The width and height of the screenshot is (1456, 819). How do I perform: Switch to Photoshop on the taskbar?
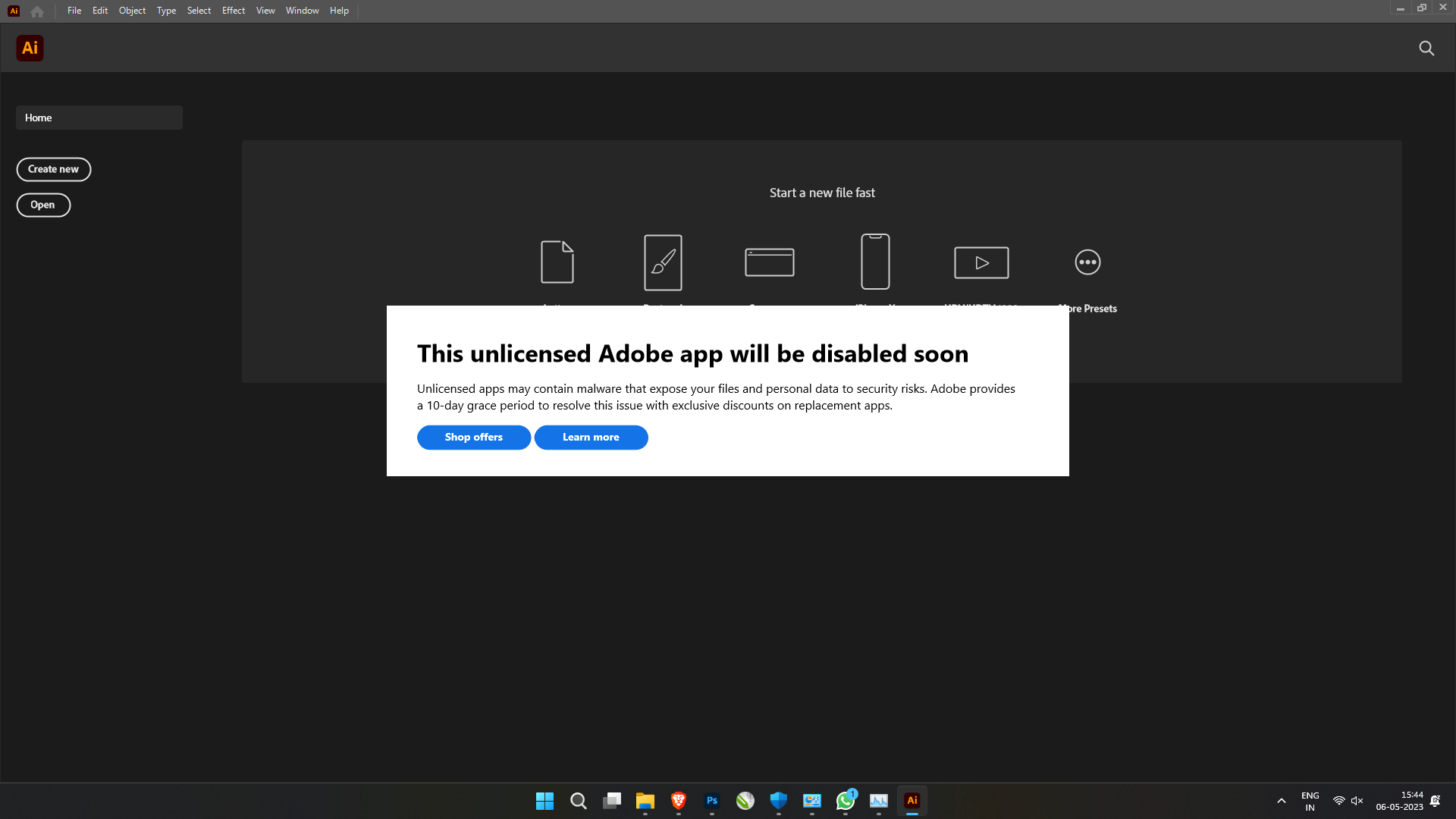[x=712, y=801]
